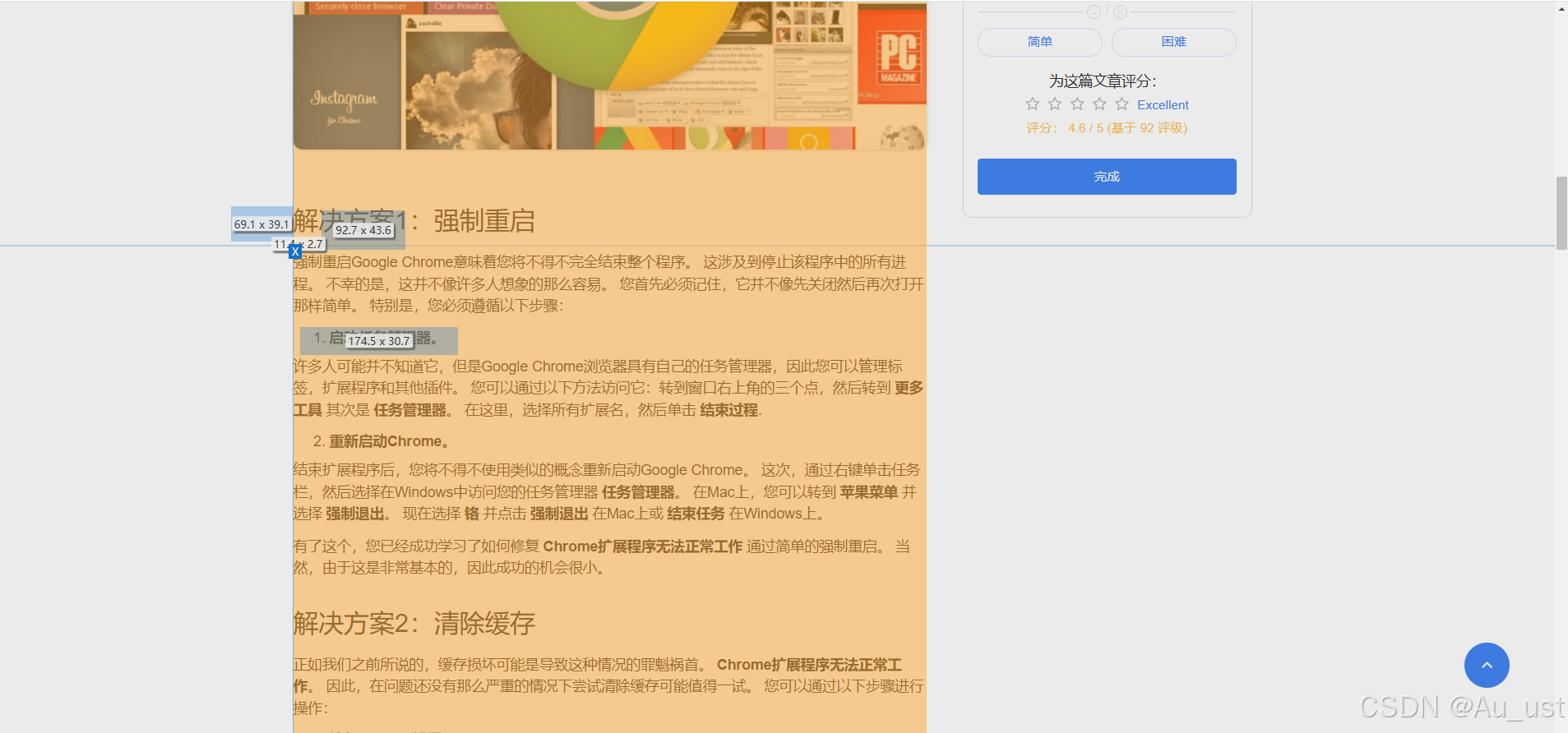Click the step 2. 重新启动Chrome。
Viewport: 1568px width, 733px height.
click(x=382, y=441)
